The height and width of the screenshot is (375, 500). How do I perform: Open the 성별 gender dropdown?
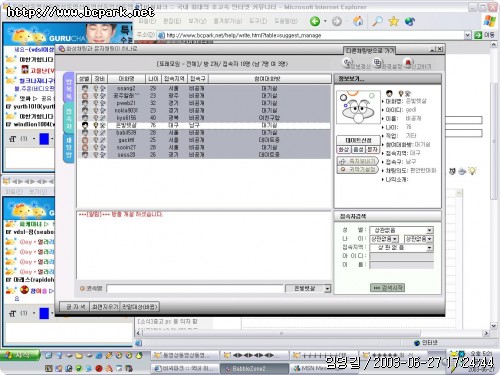click(x=430, y=230)
